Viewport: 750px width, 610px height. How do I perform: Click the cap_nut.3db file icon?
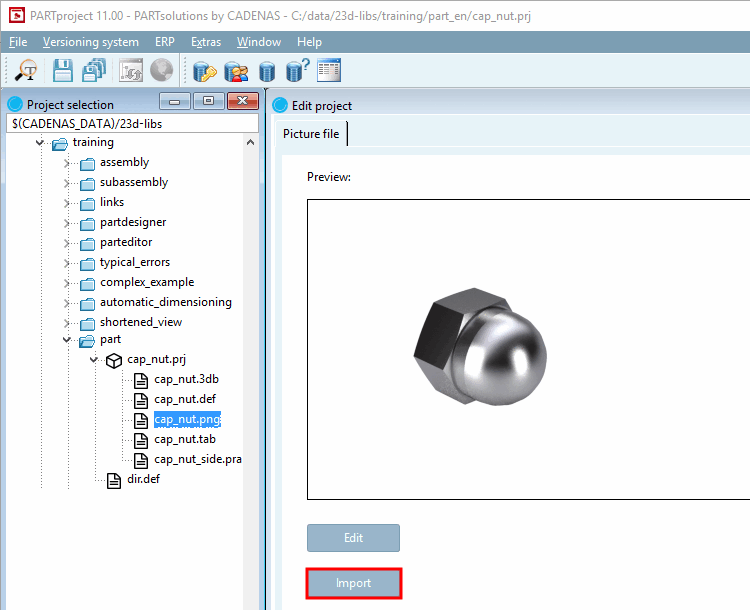coord(141,380)
